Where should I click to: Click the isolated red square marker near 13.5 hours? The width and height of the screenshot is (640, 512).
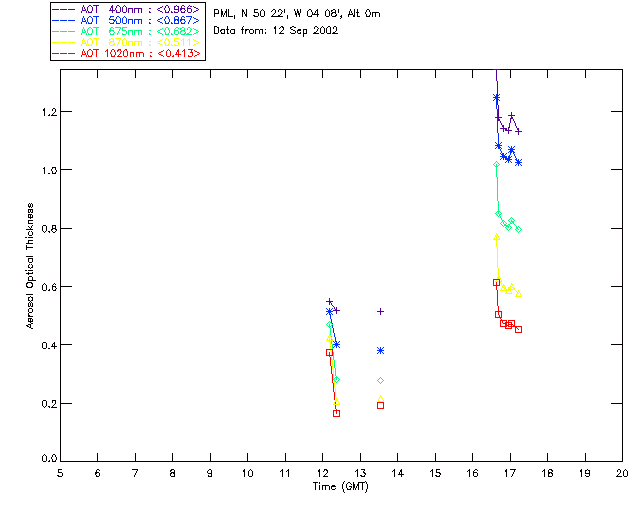(x=380, y=405)
